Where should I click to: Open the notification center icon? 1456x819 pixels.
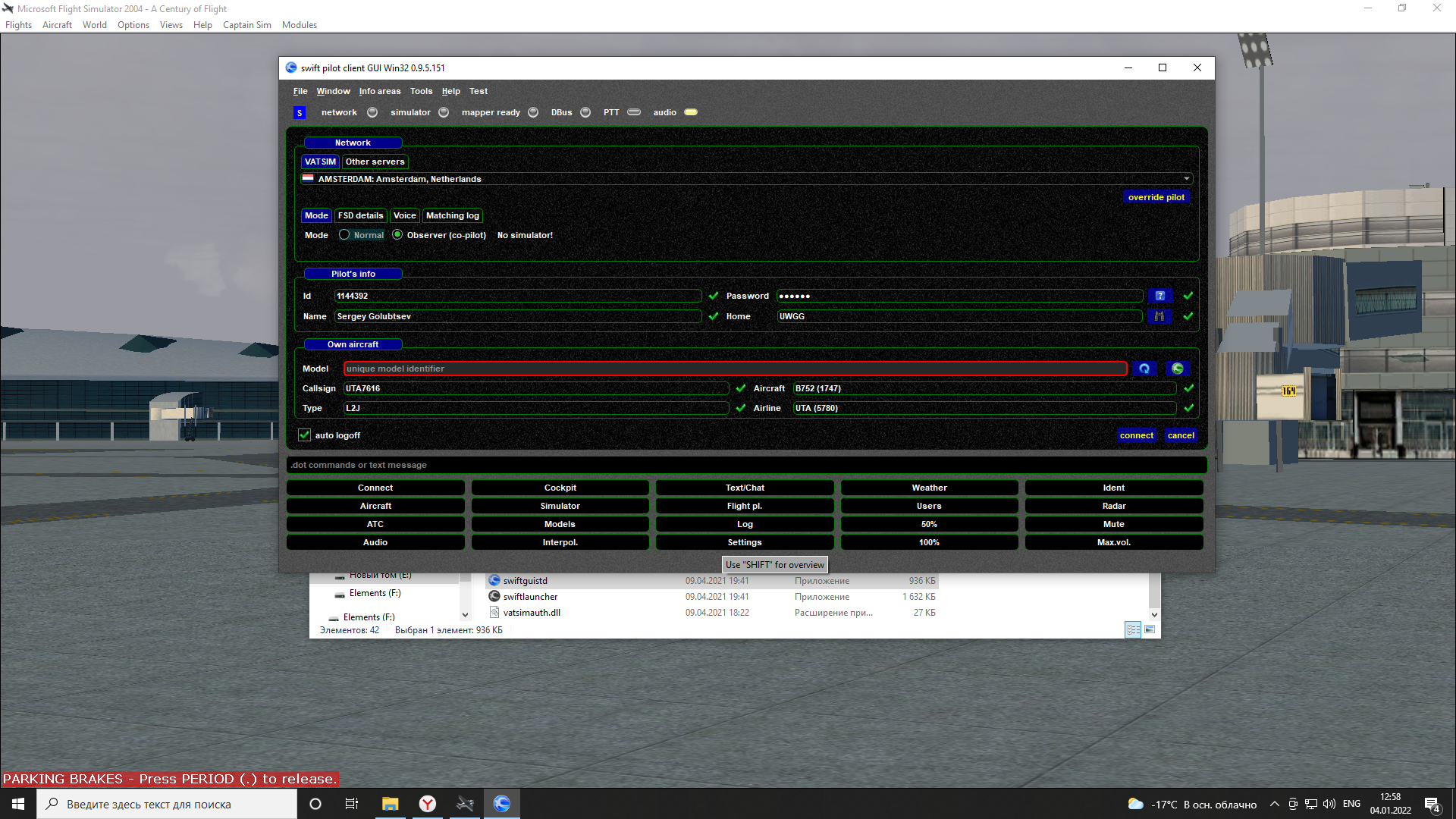(x=1432, y=805)
